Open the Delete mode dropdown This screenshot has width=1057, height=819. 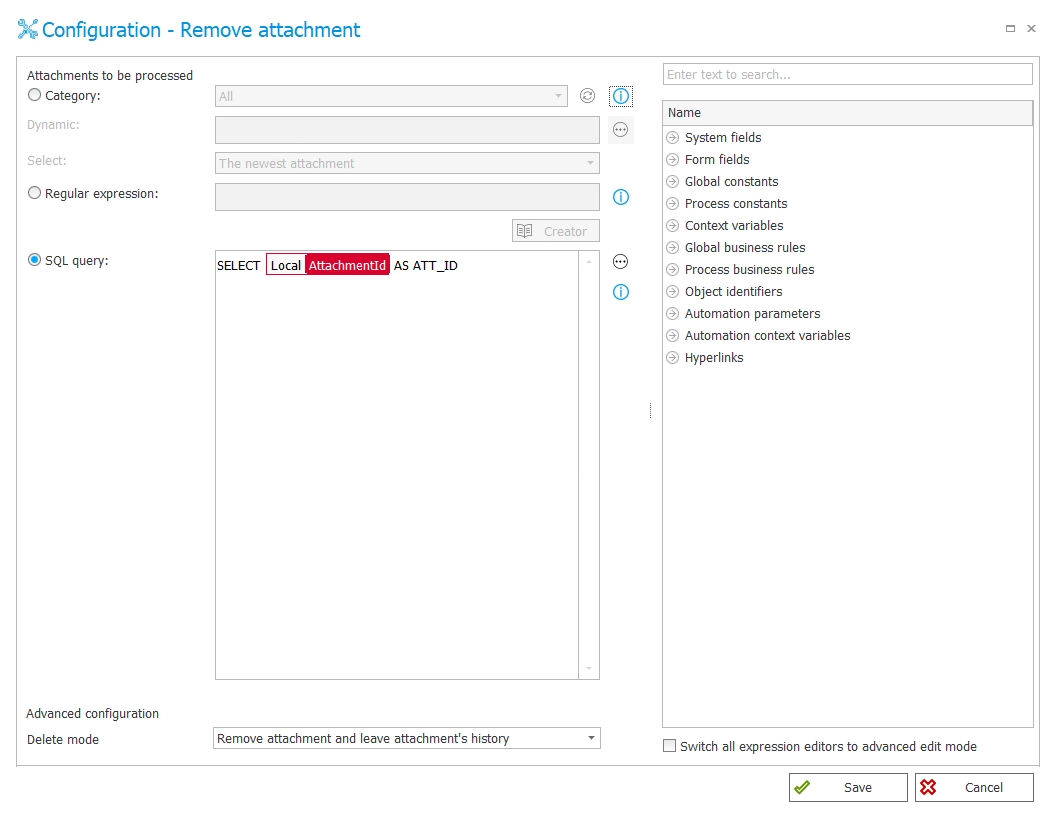tap(591, 739)
